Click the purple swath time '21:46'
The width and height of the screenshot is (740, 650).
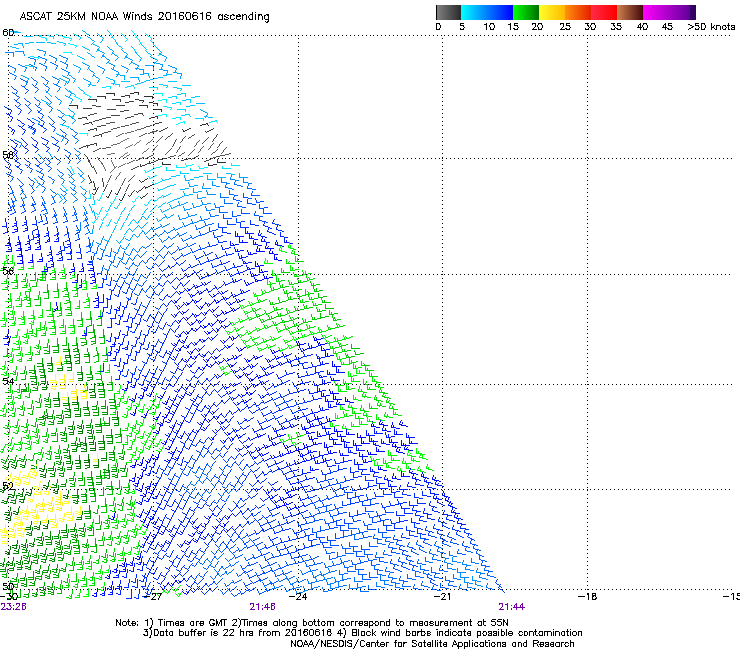point(262,607)
